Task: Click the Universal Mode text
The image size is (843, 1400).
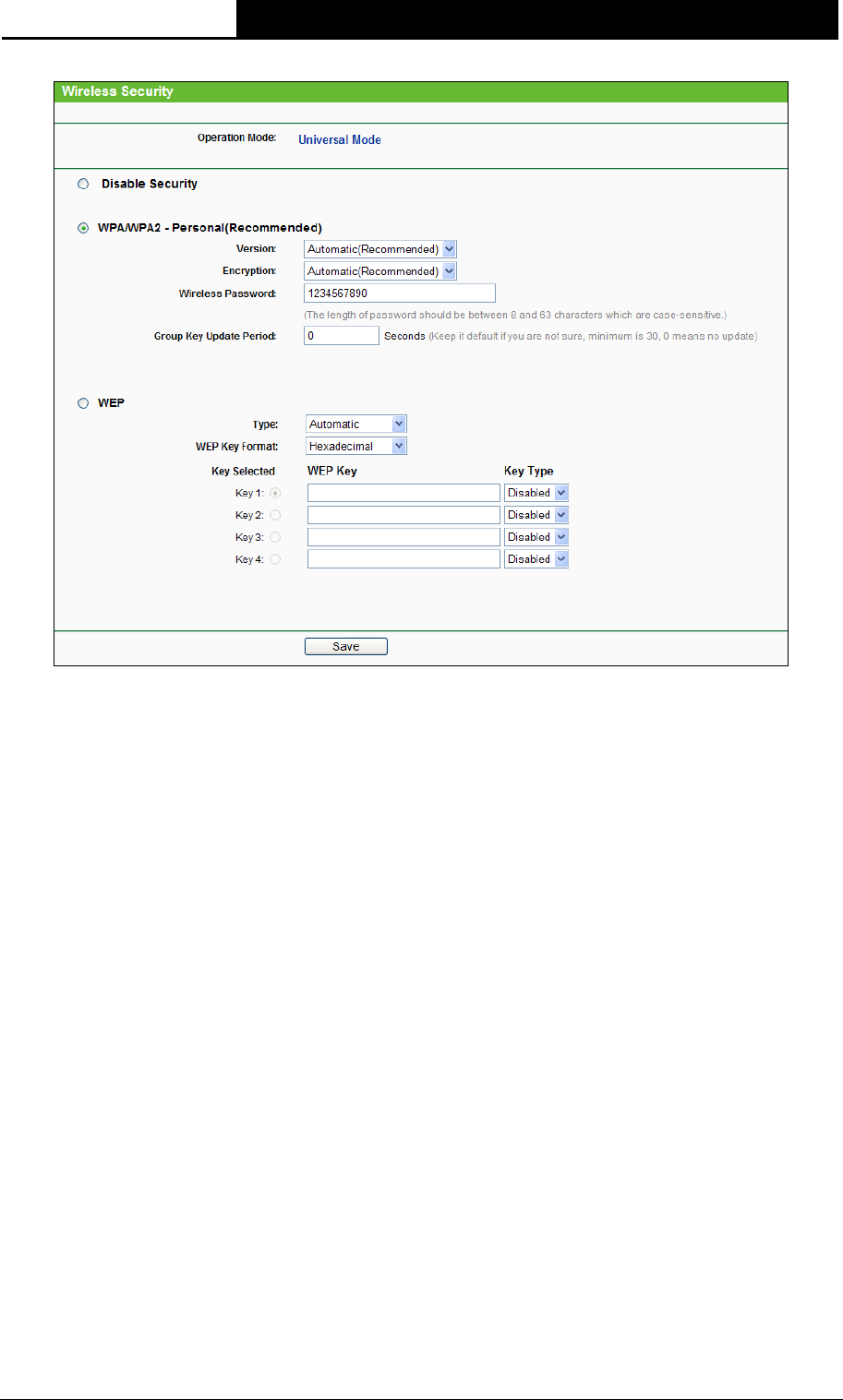Action: tap(340, 140)
